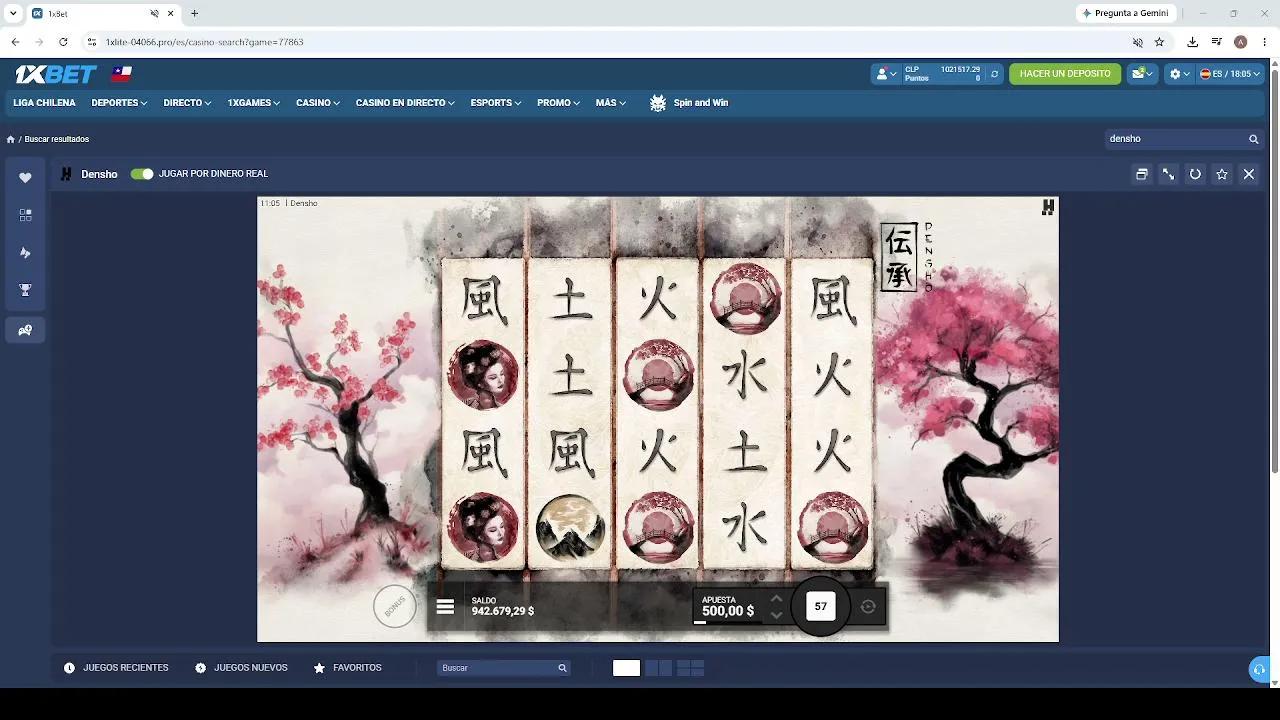Click the Pregunta a Gemini button
Image resolution: width=1280 pixels, height=720 pixels.
tap(1125, 13)
